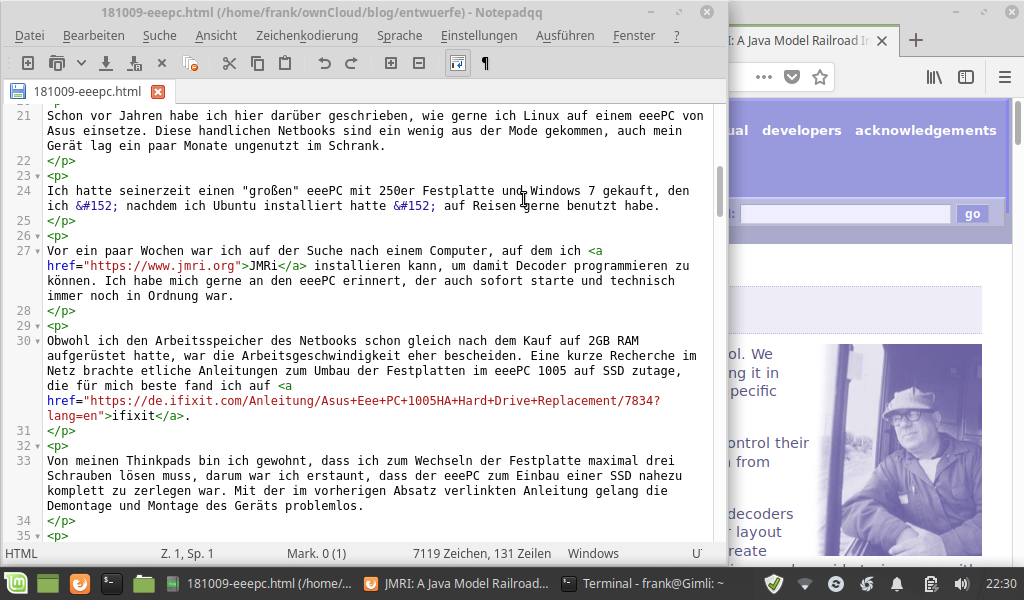Open the Firefox hamburger menu
This screenshot has height=600, width=1024.
pos(1005,77)
